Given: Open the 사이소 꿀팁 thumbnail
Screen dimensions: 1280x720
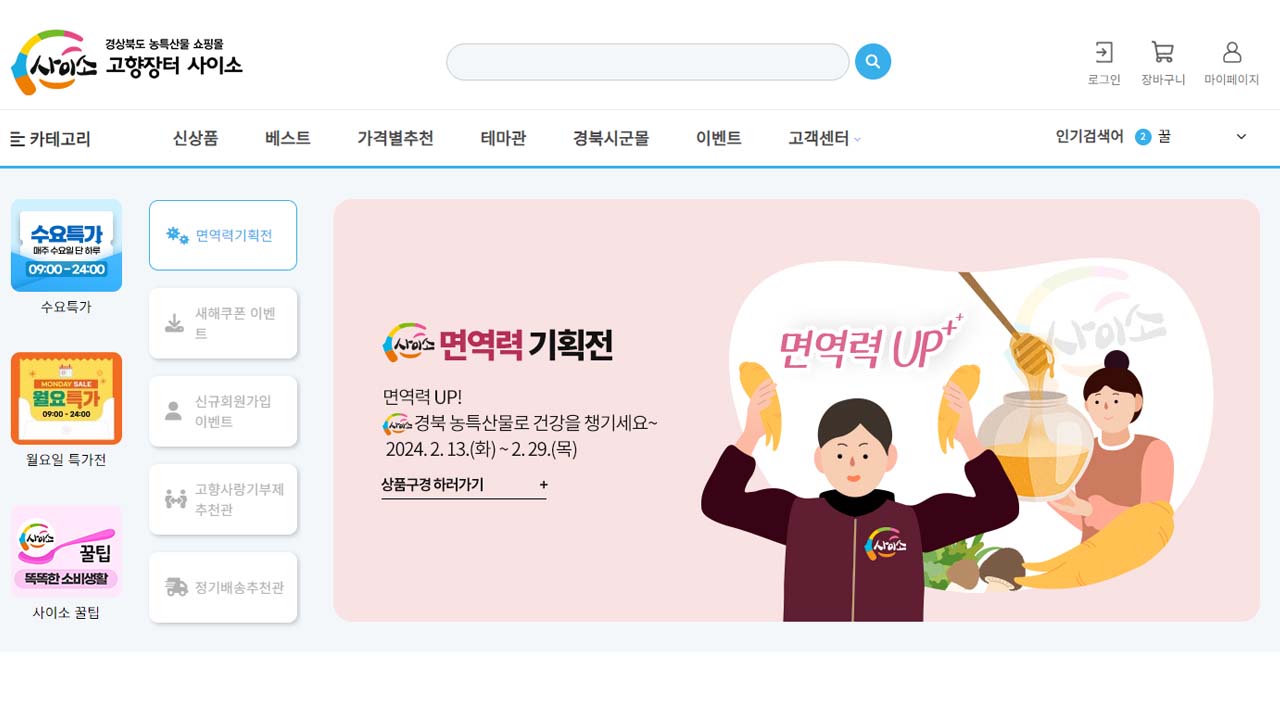Looking at the screenshot, I should point(66,551).
